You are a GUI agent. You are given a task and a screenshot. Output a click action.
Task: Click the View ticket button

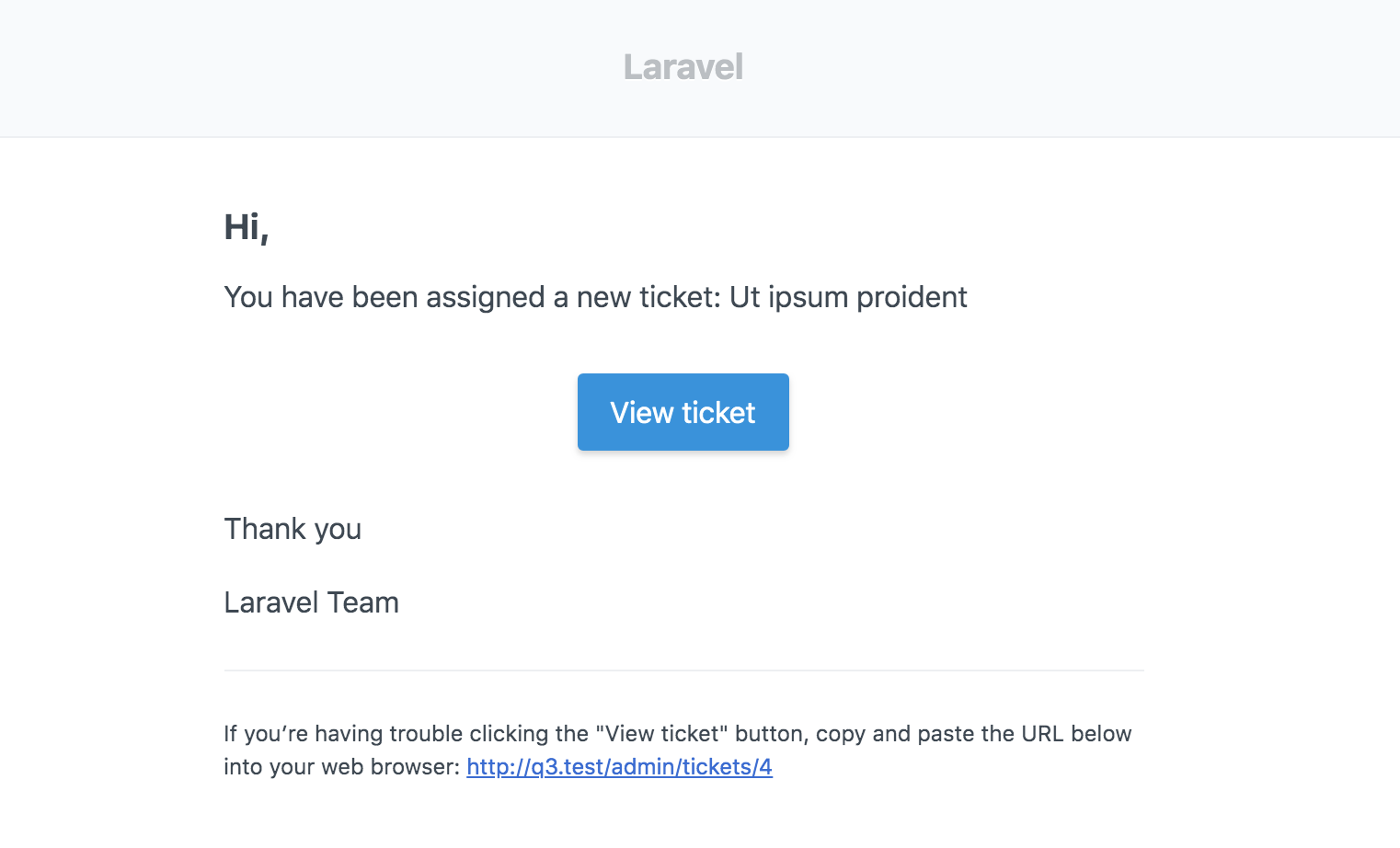tap(683, 412)
